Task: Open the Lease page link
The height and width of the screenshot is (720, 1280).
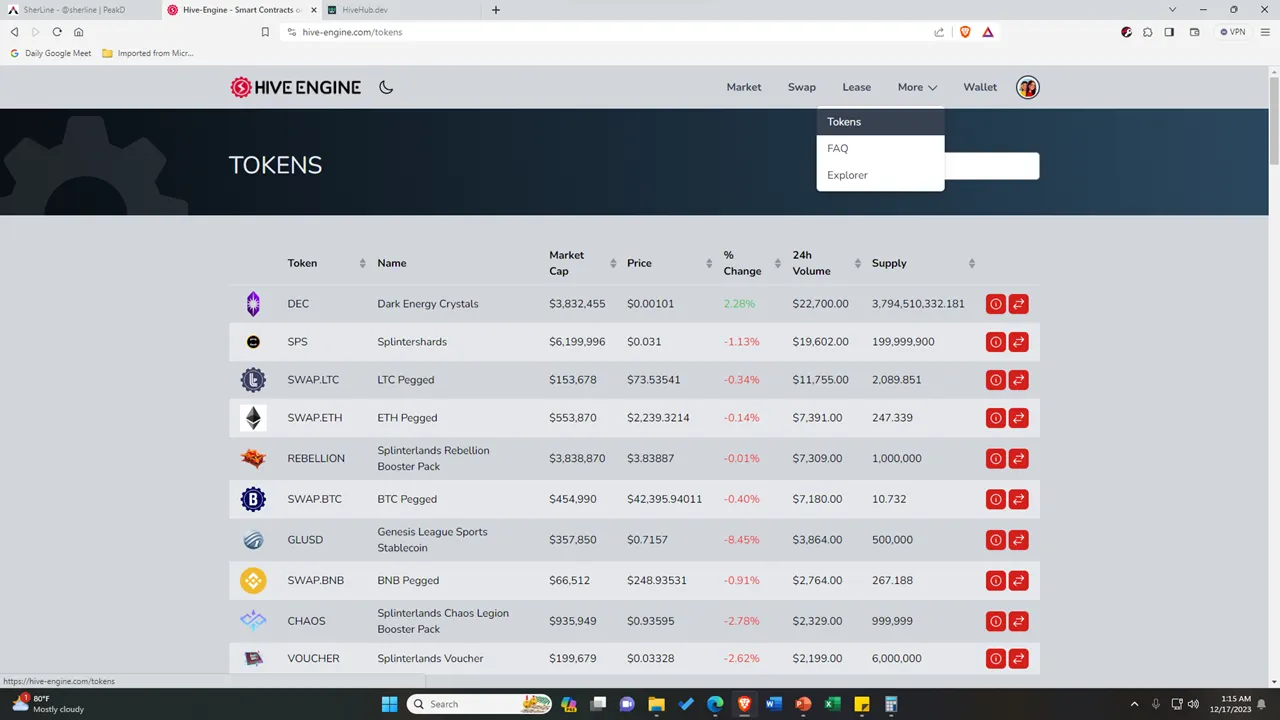Action: pos(856,87)
